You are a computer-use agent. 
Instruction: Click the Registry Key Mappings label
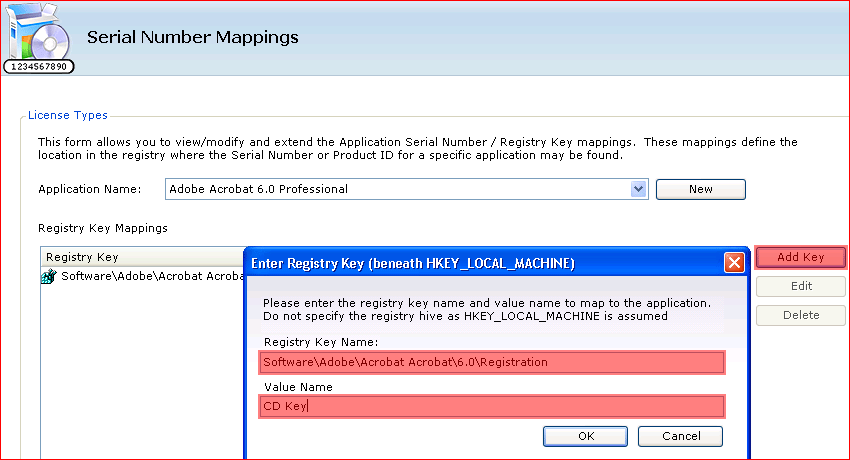click(103, 228)
